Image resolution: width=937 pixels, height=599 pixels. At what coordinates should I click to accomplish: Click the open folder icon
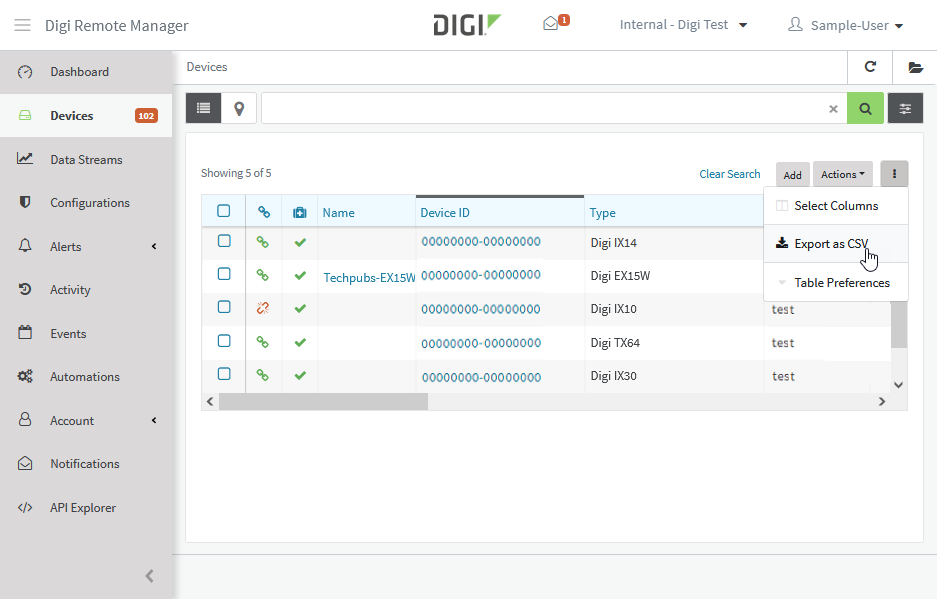915,67
